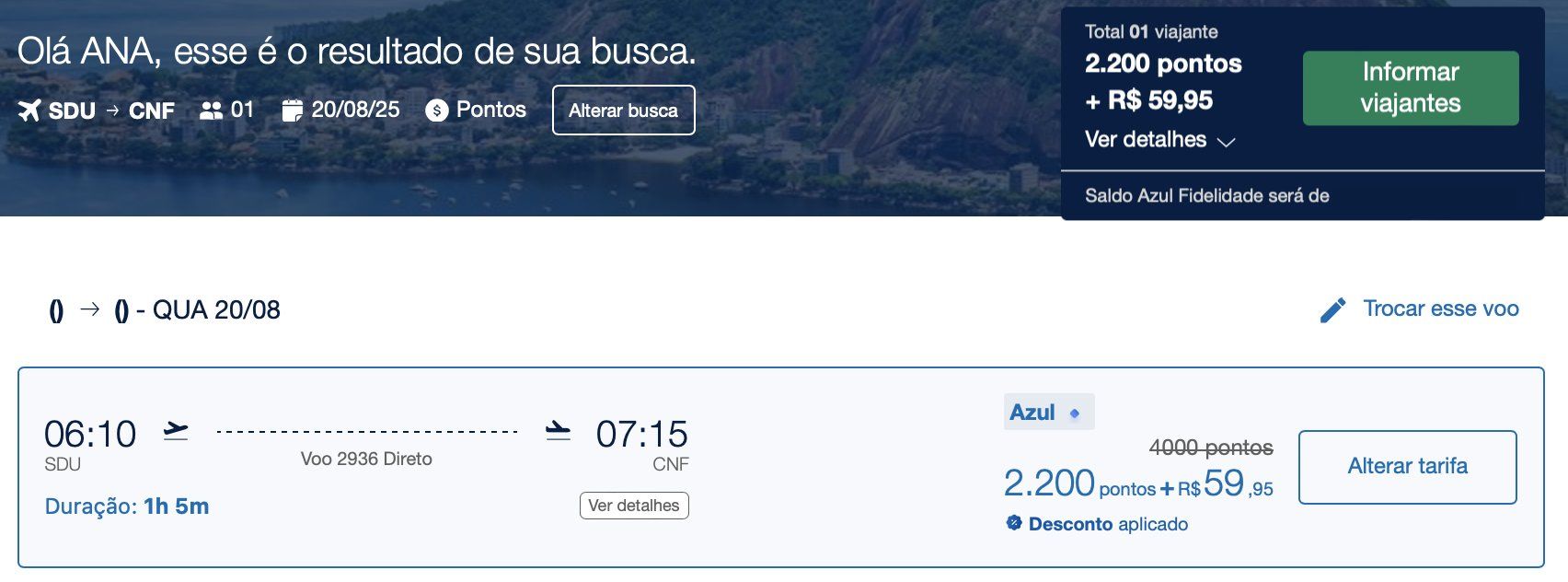The height and width of the screenshot is (582, 1568).
Task: Click the SDU → CNF route text
Action: pyautogui.click(x=111, y=111)
